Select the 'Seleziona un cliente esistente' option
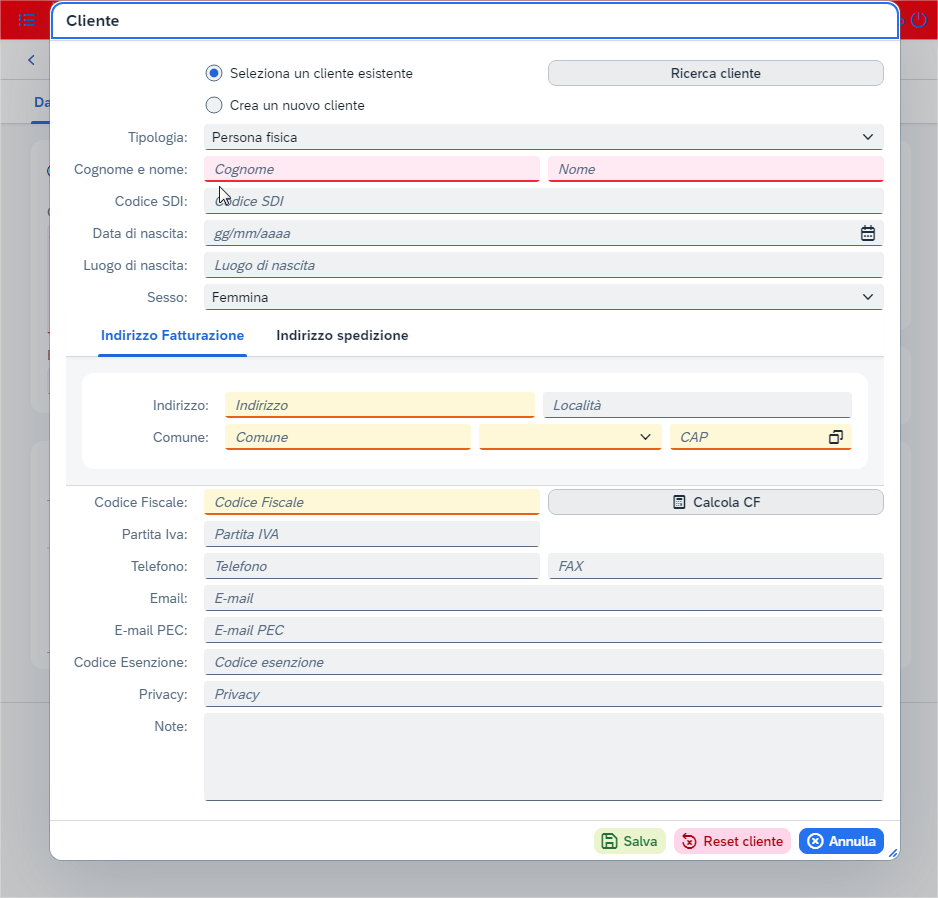938x898 pixels. coord(213,73)
